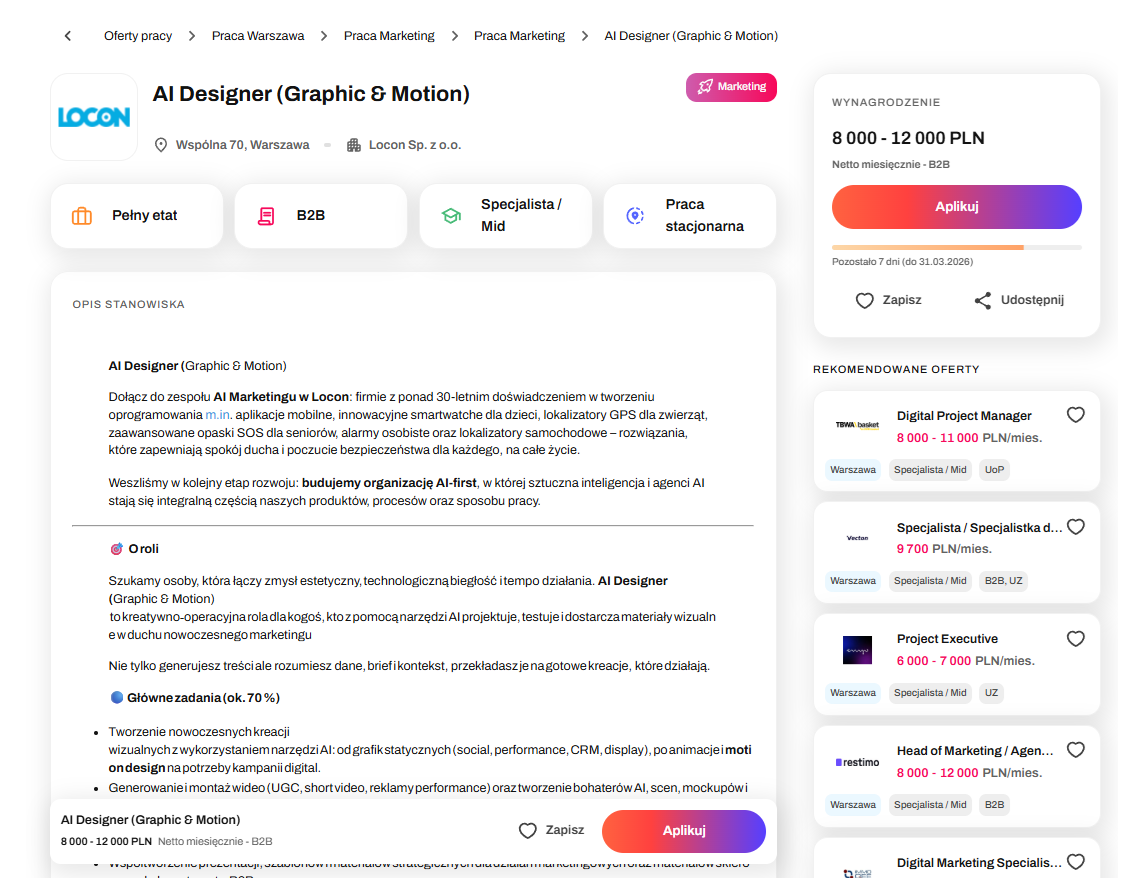Toggle favorite heart on Digital Project Manager

coord(1075,415)
